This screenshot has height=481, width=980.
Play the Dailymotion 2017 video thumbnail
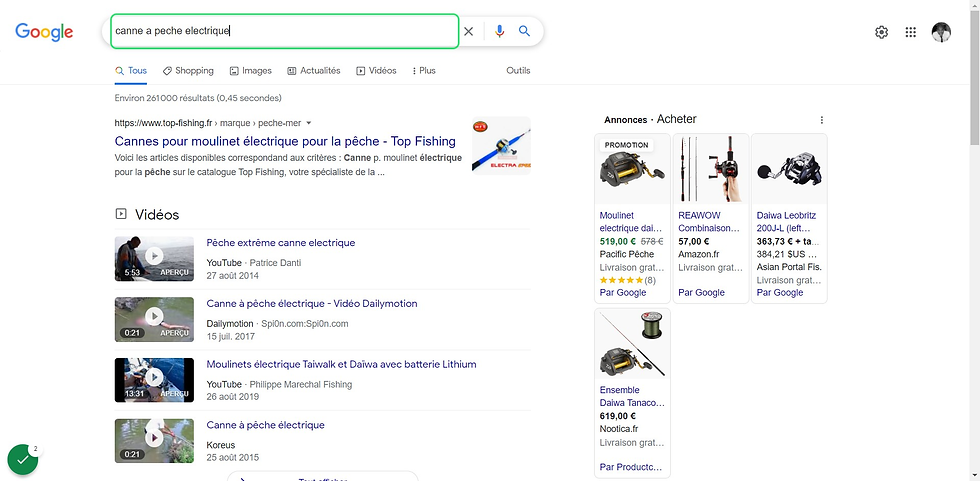point(154,319)
